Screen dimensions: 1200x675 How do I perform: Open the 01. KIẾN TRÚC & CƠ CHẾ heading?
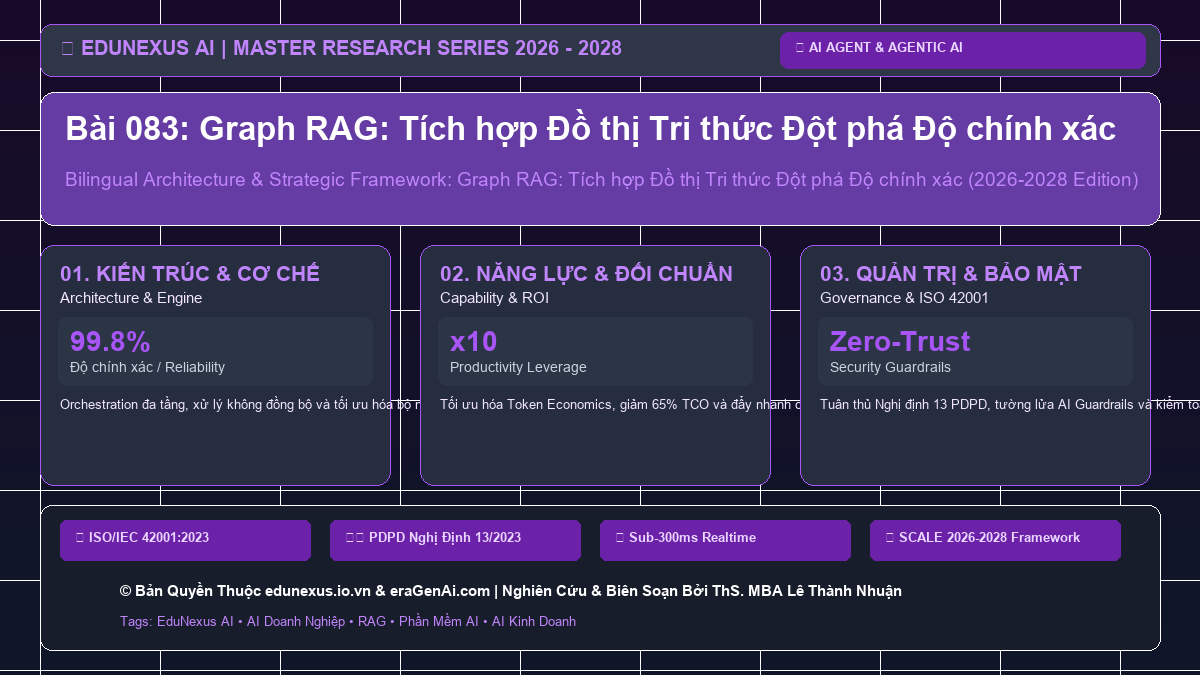190,274
